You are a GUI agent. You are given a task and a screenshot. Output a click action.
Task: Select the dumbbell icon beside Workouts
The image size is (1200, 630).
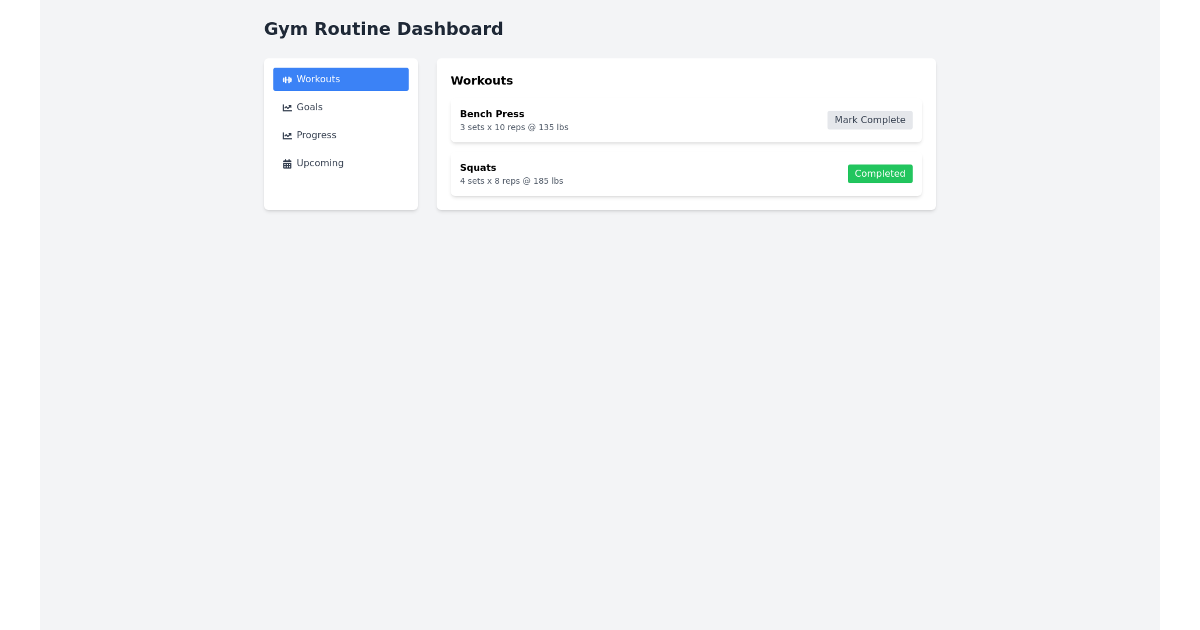tap(287, 79)
